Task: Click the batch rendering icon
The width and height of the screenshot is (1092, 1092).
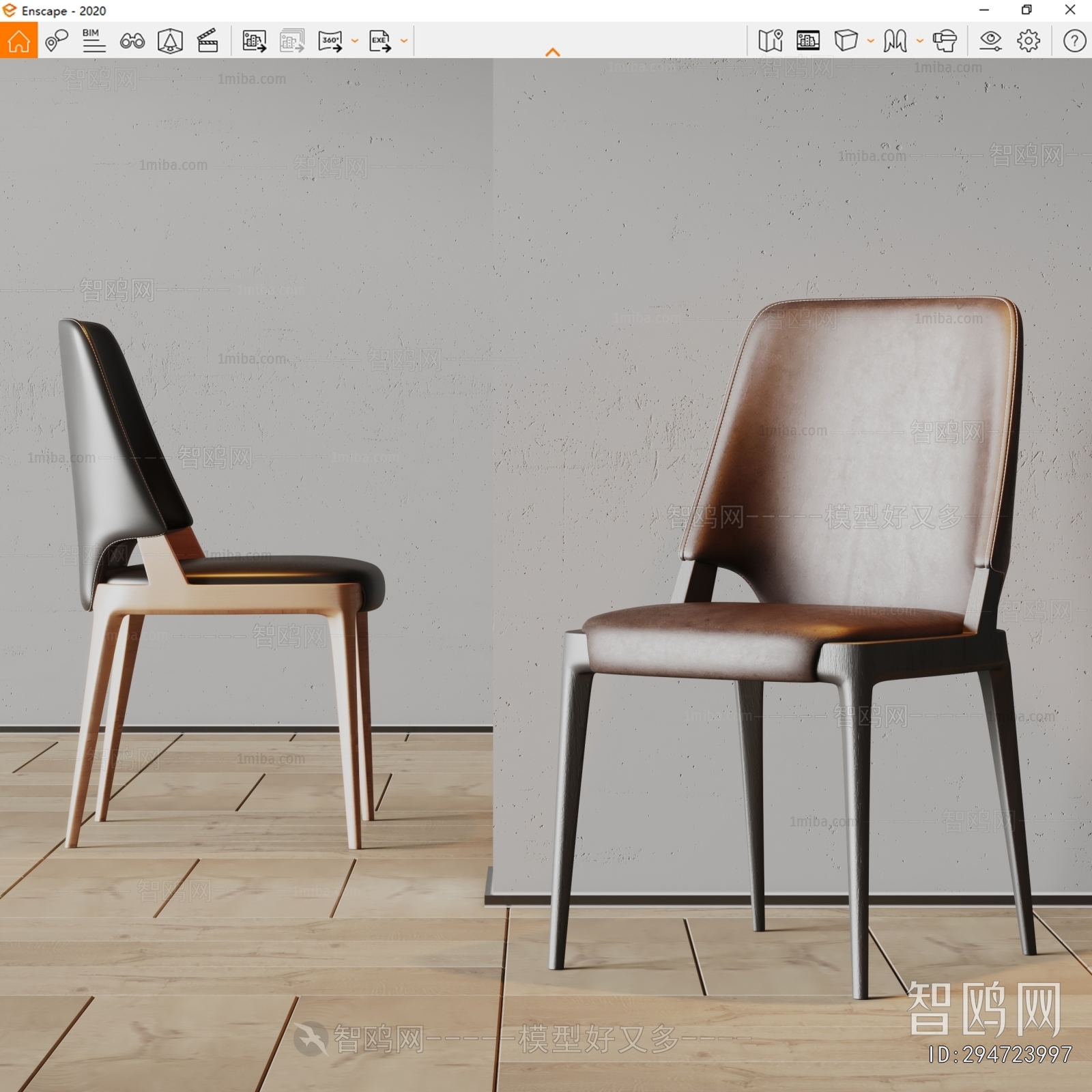Action: (292, 41)
